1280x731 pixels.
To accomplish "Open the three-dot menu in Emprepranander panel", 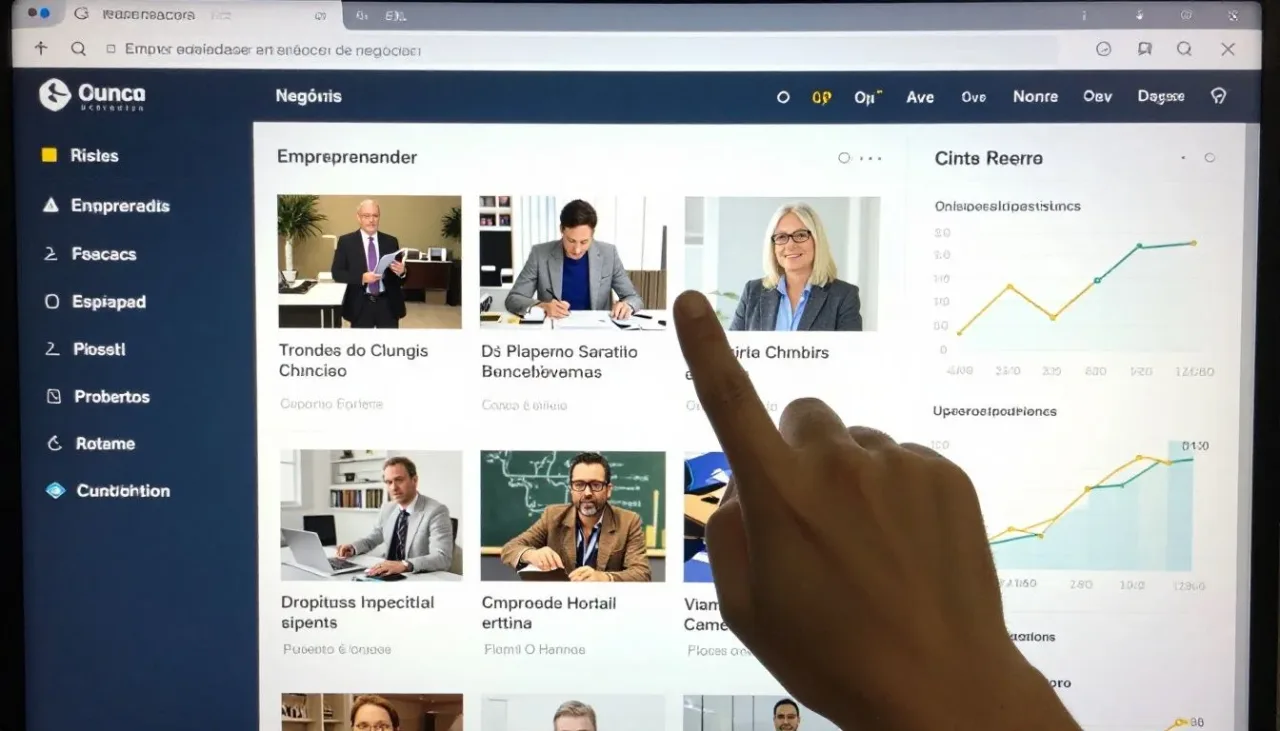I will pos(871,158).
